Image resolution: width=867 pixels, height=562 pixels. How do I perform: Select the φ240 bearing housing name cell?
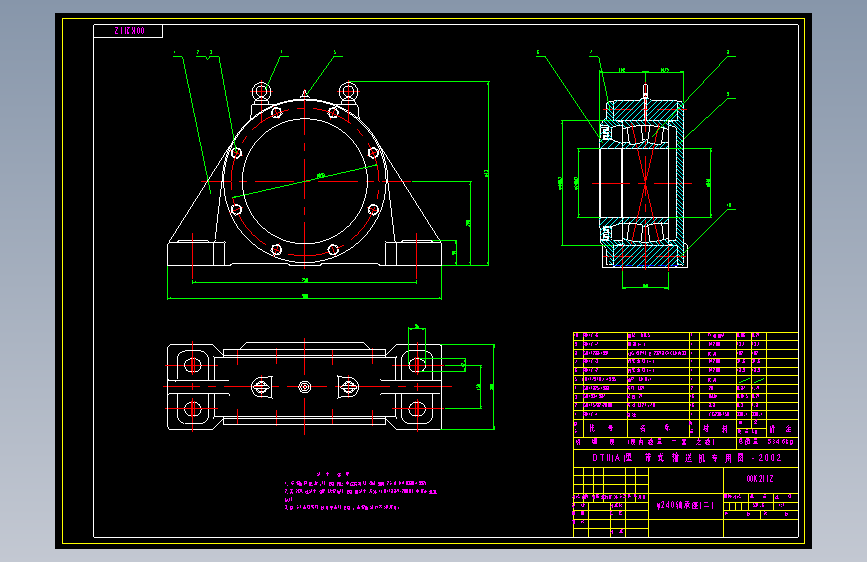[x=686, y=506]
